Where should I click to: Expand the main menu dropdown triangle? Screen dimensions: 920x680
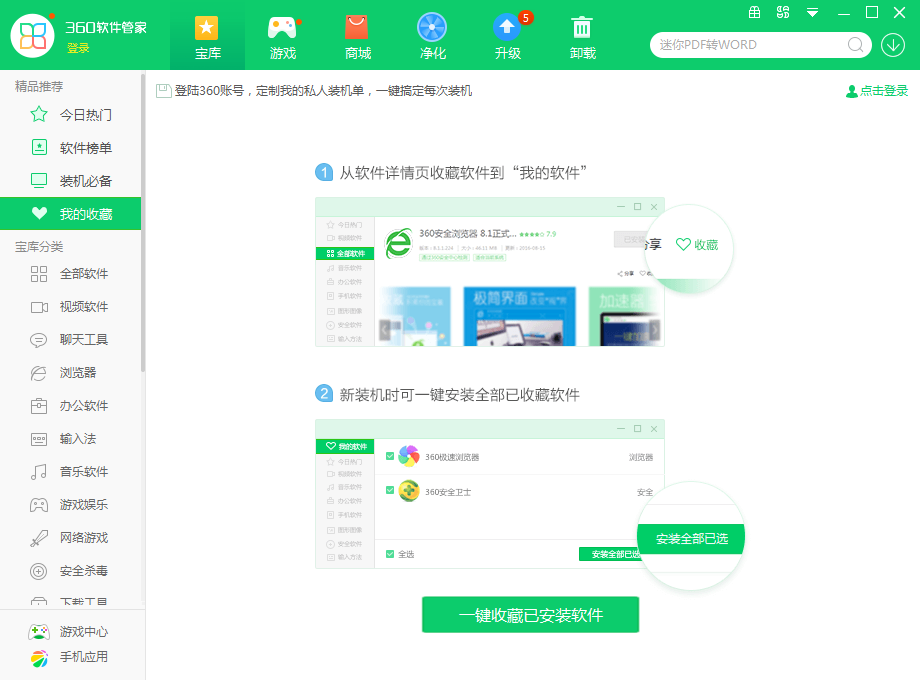coord(812,12)
